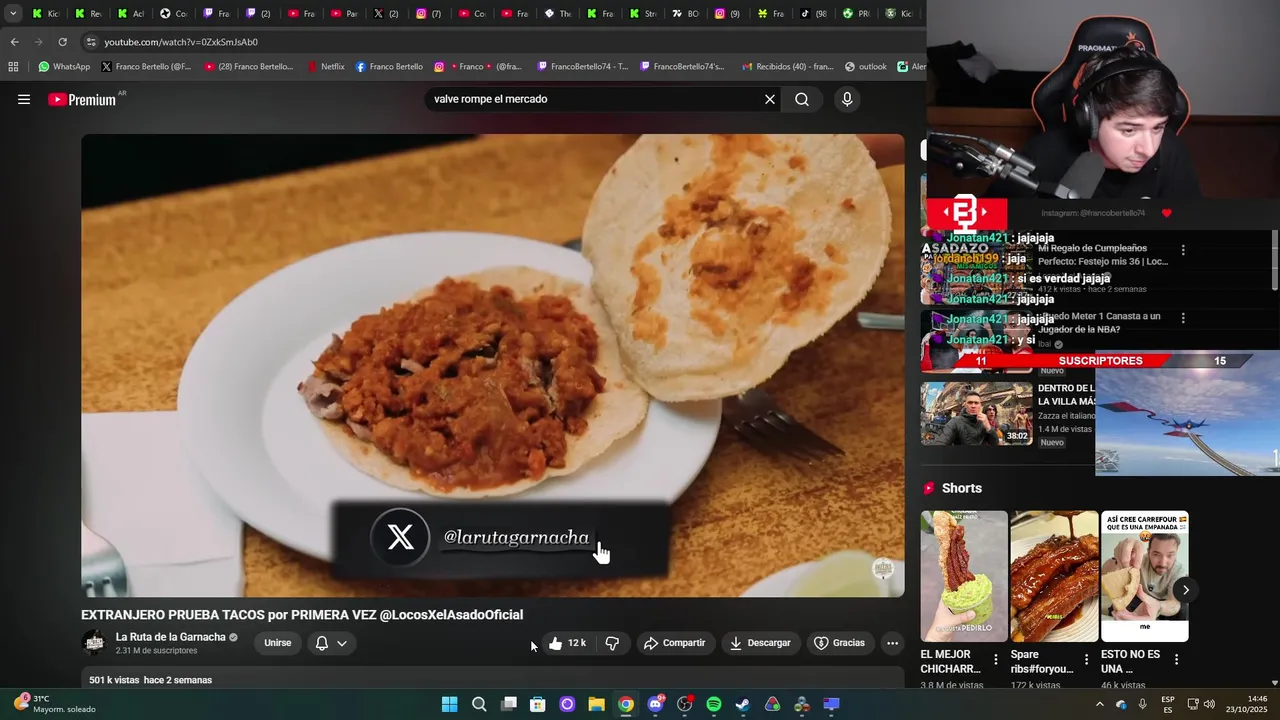Expand notification bell options dropdown
Screen dimensions: 1280x720
(341, 643)
